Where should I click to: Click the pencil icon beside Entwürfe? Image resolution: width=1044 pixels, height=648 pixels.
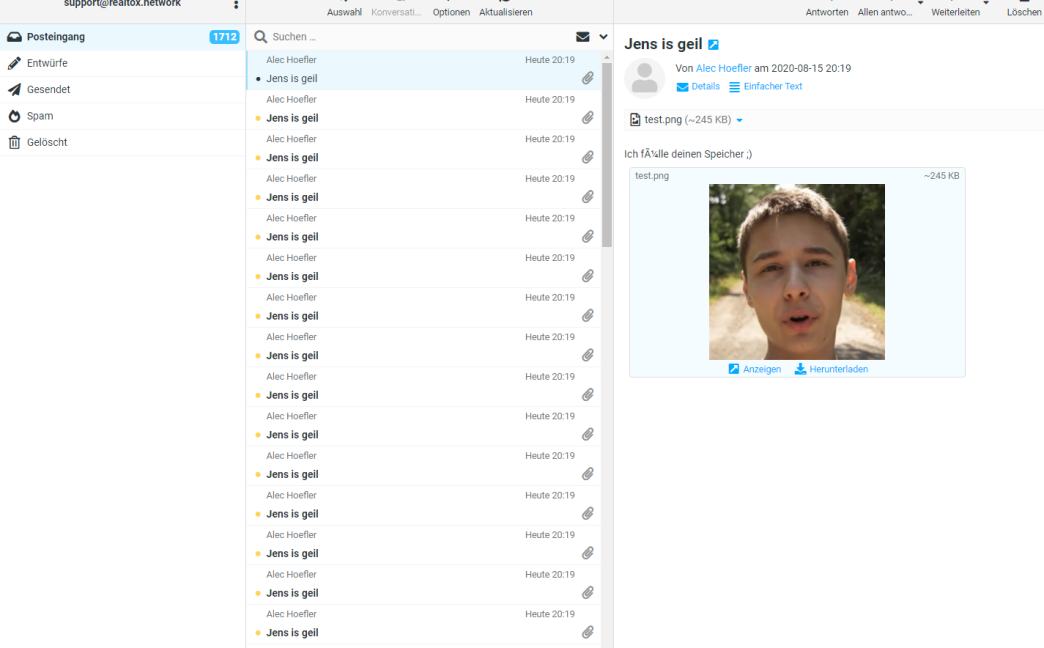click(x=14, y=63)
